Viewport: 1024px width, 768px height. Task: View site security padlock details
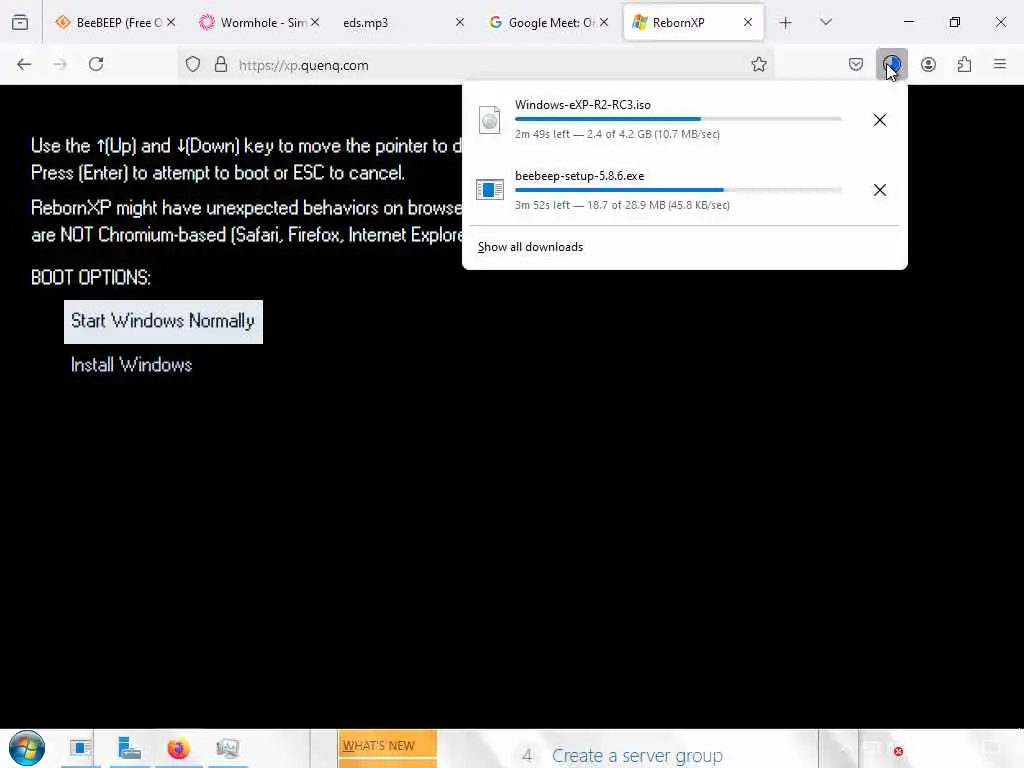click(221, 64)
